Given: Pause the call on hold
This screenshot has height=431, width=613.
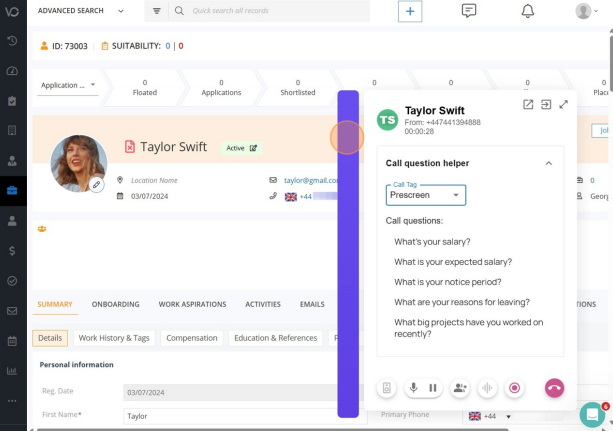Looking at the screenshot, I should (433, 388).
